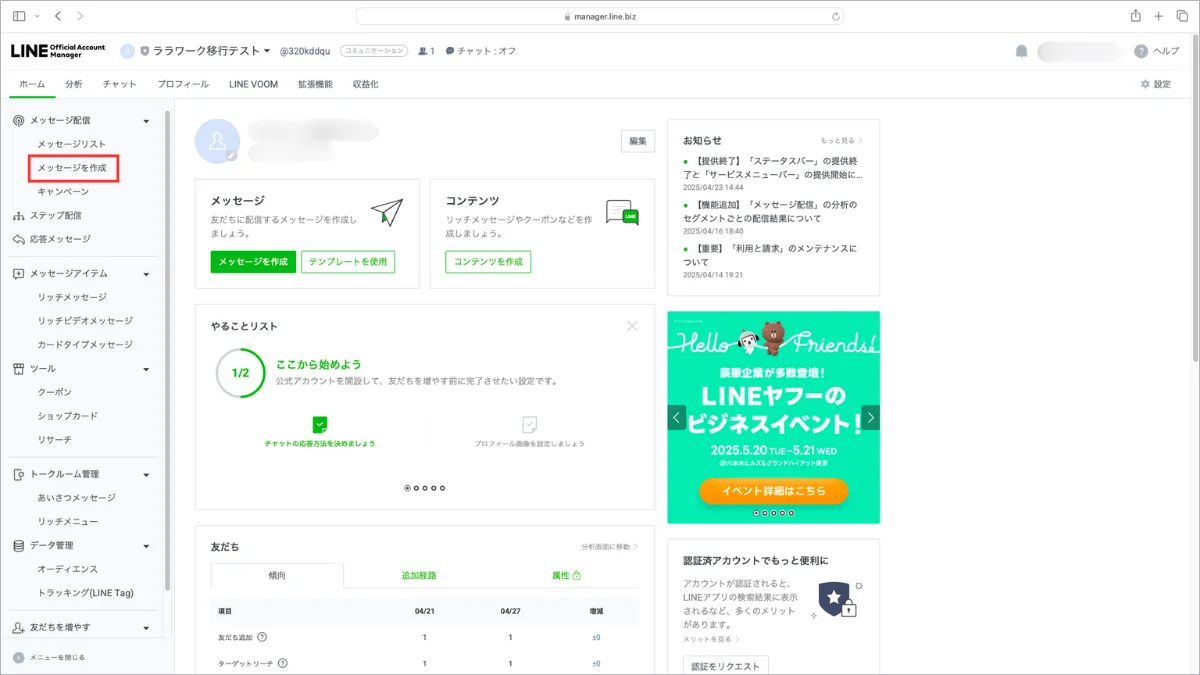Collapse the メッセージアイテム section

(147, 274)
